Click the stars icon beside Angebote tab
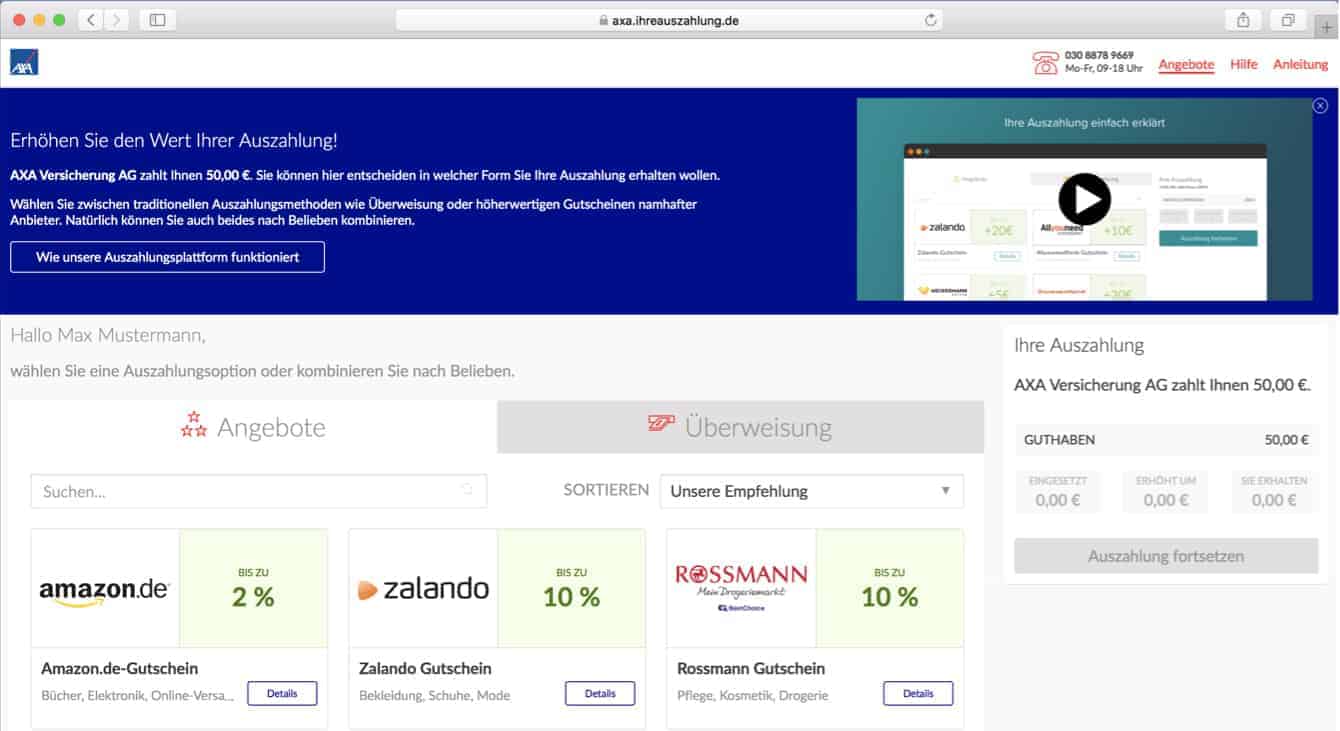 point(193,425)
